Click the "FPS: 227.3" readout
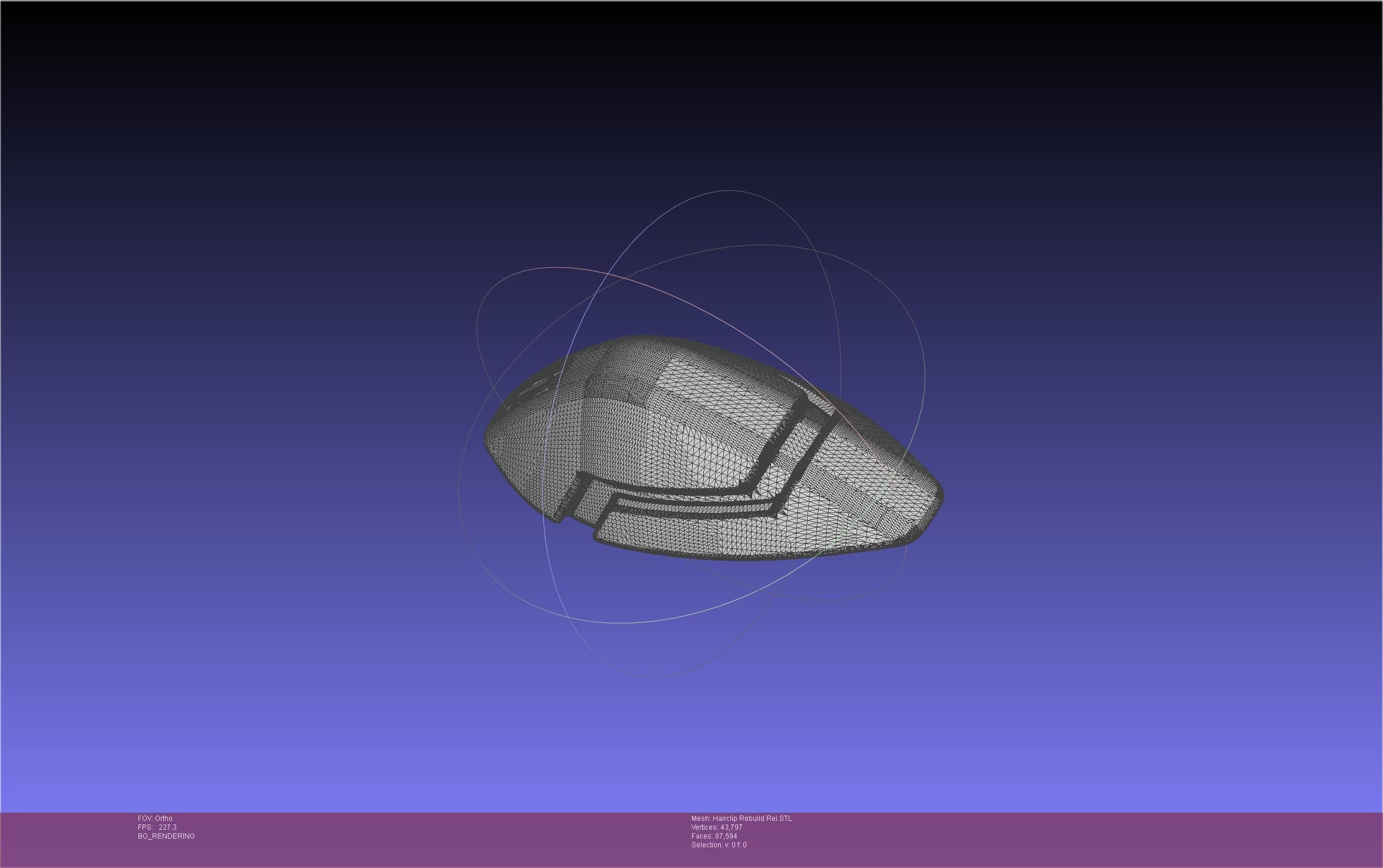Viewport: 1383px width, 868px height. [x=157, y=827]
